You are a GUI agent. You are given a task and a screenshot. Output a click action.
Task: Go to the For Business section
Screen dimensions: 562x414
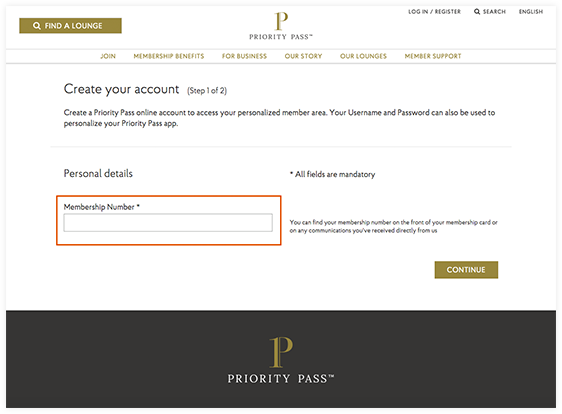click(x=244, y=56)
